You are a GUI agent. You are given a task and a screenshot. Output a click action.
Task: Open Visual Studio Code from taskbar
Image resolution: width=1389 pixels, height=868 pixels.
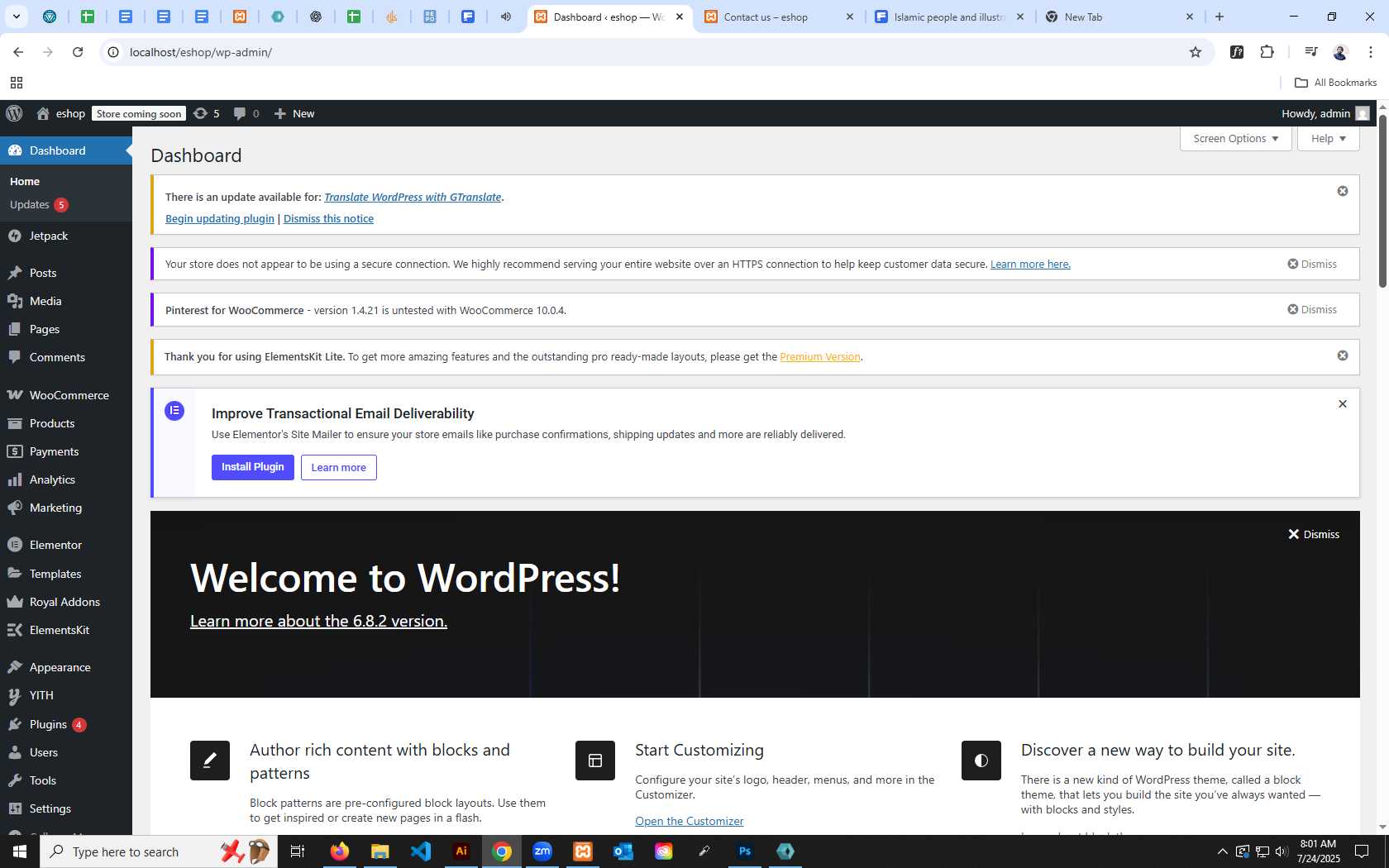[421, 851]
